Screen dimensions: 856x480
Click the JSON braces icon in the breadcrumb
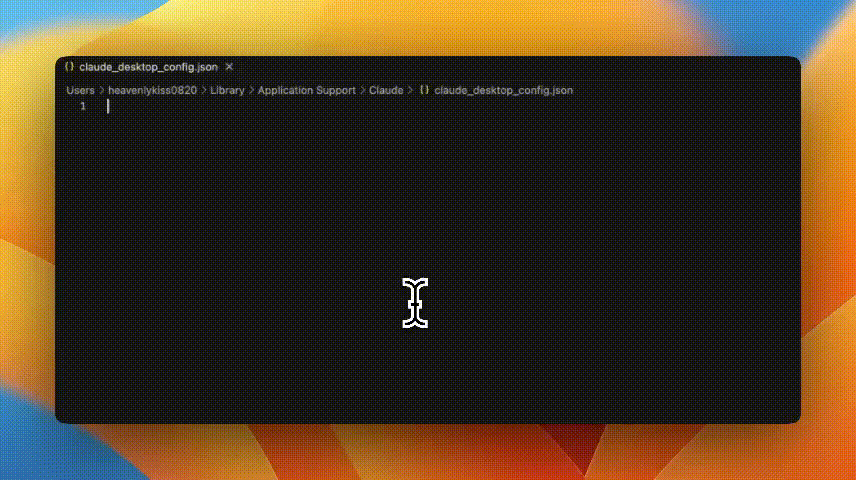click(424, 90)
